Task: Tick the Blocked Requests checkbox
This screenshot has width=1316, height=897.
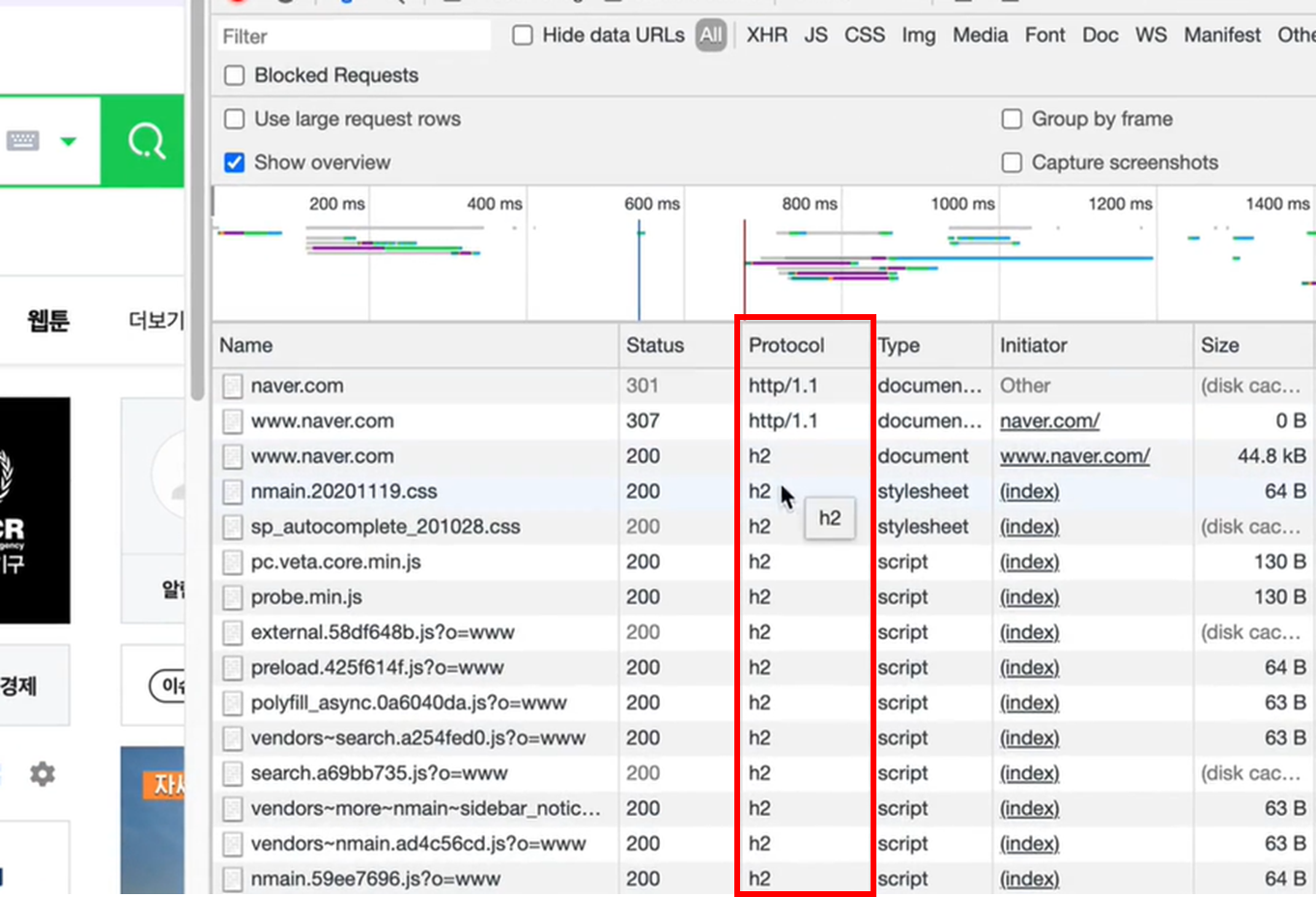Action: tap(234, 75)
